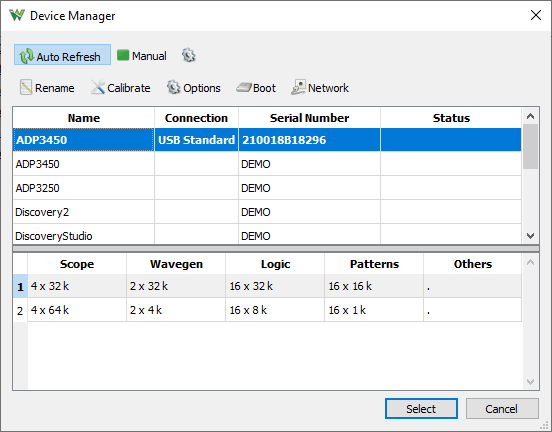Image resolution: width=552 pixels, height=432 pixels.
Task: Click Patterns 16 x 16 k cell
Action: pos(374,286)
